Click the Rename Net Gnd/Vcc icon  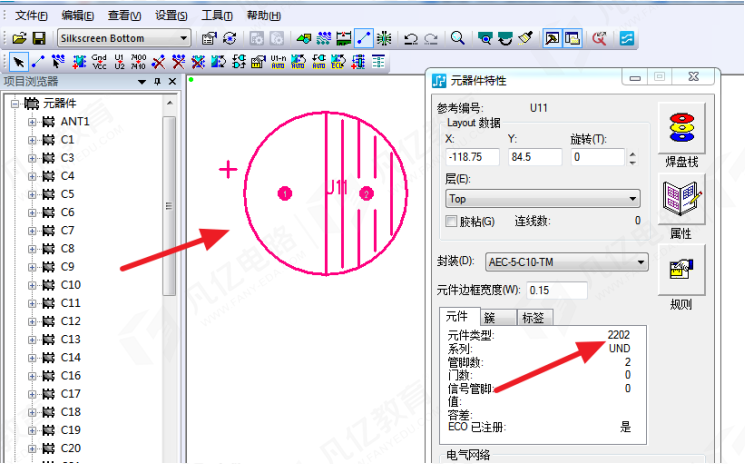coord(99,62)
